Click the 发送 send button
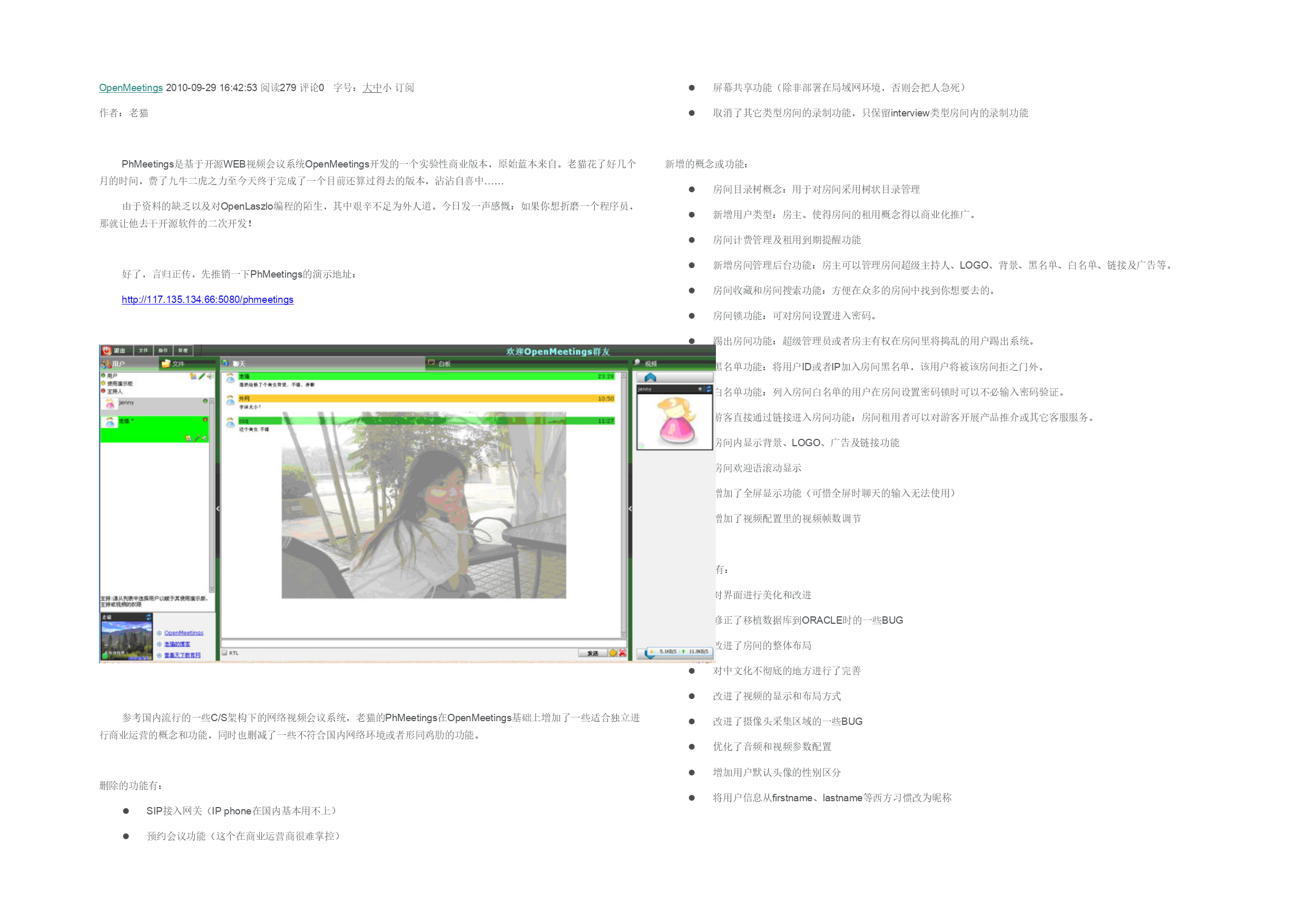This screenshot has width=1307, height=924. (x=593, y=653)
